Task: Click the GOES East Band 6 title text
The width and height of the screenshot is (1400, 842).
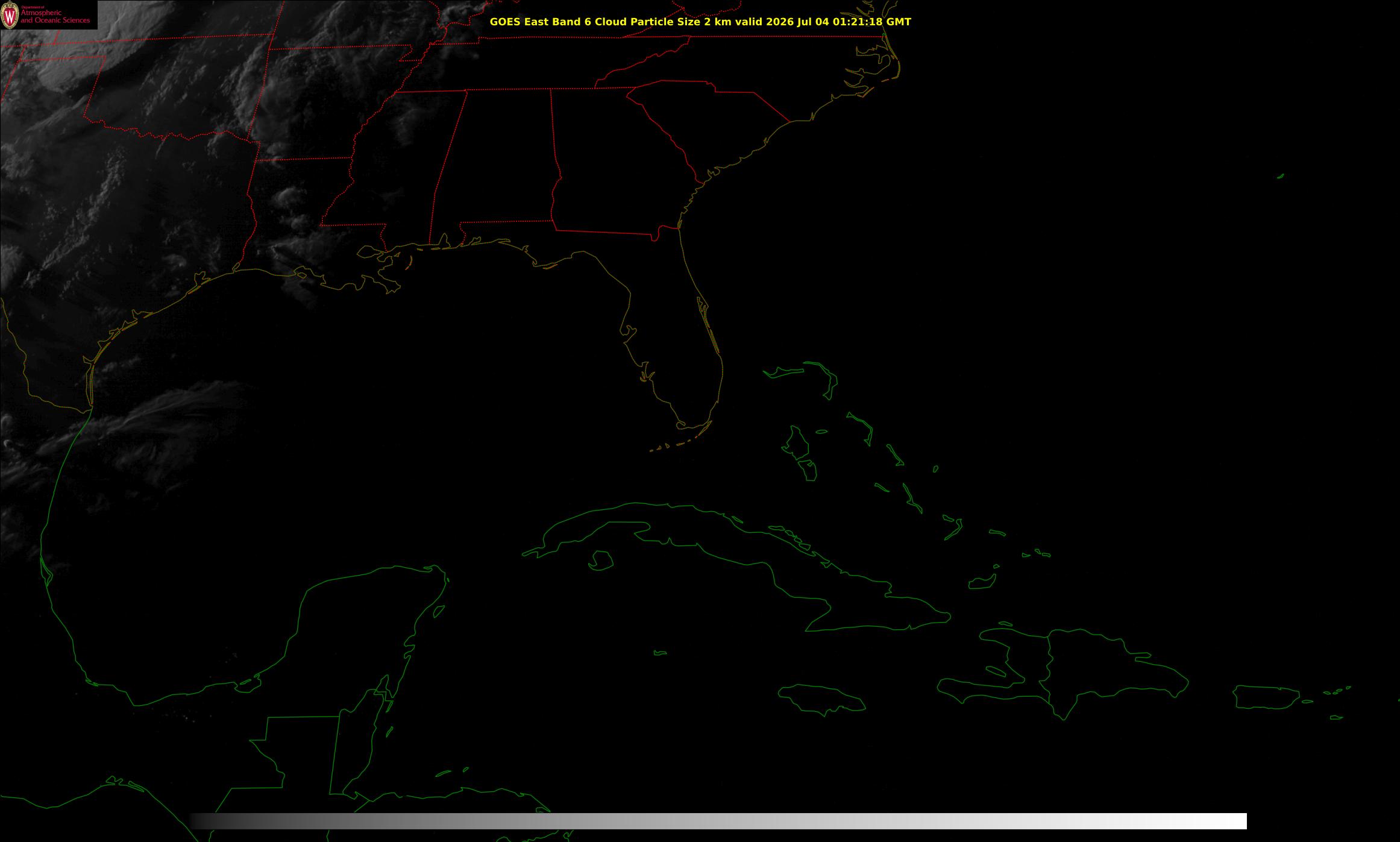Action: point(700,22)
